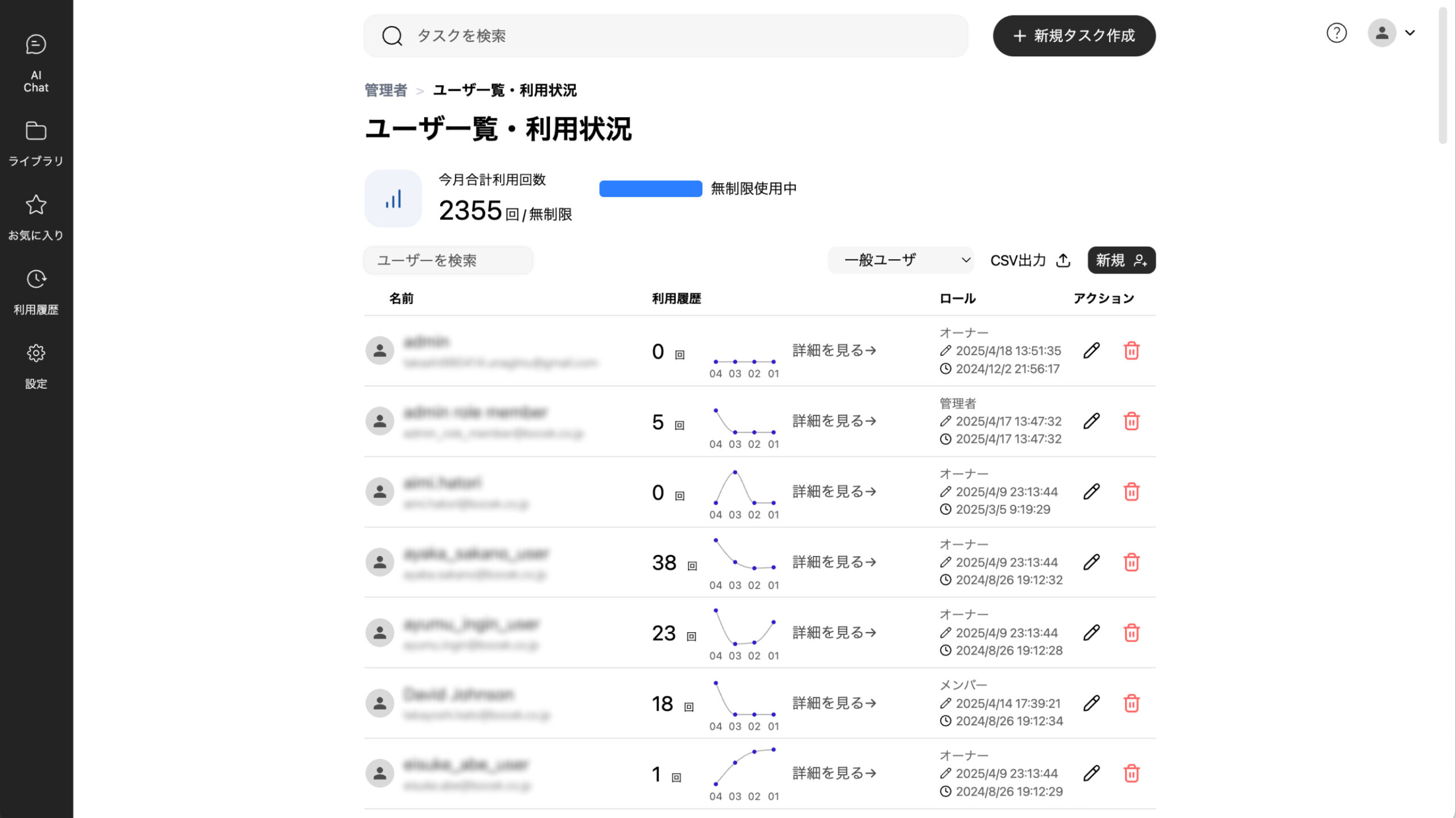Open 詳細を見る for the 5-use user
The width and height of the screenshot is (1456, 818).
pos(834,421)
